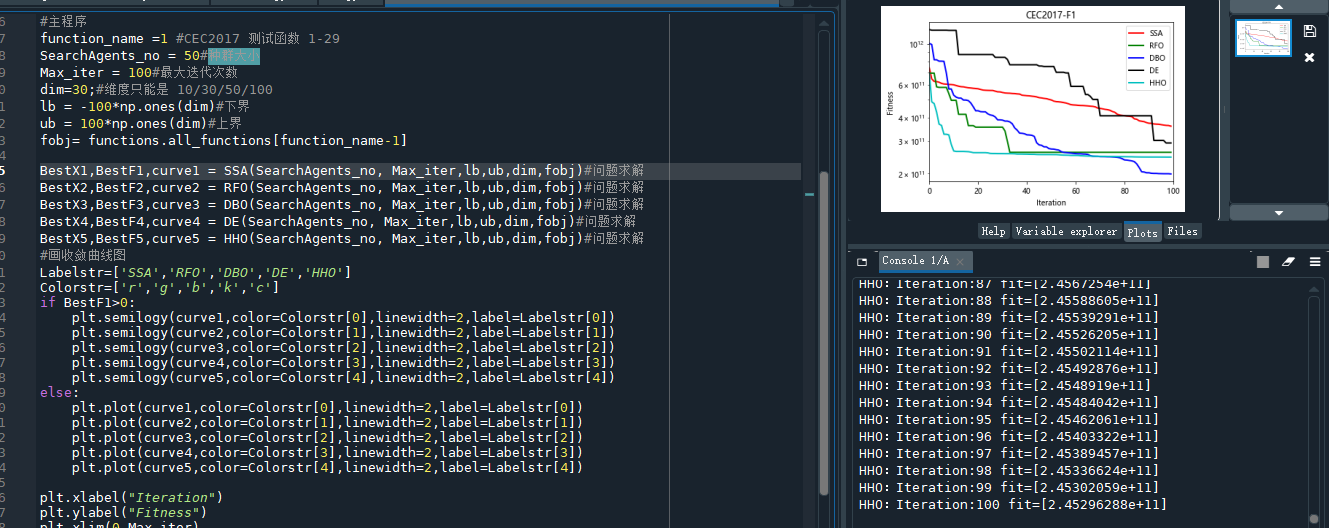
Task: Switch to the Files tab
Action: pos(1182,231)
